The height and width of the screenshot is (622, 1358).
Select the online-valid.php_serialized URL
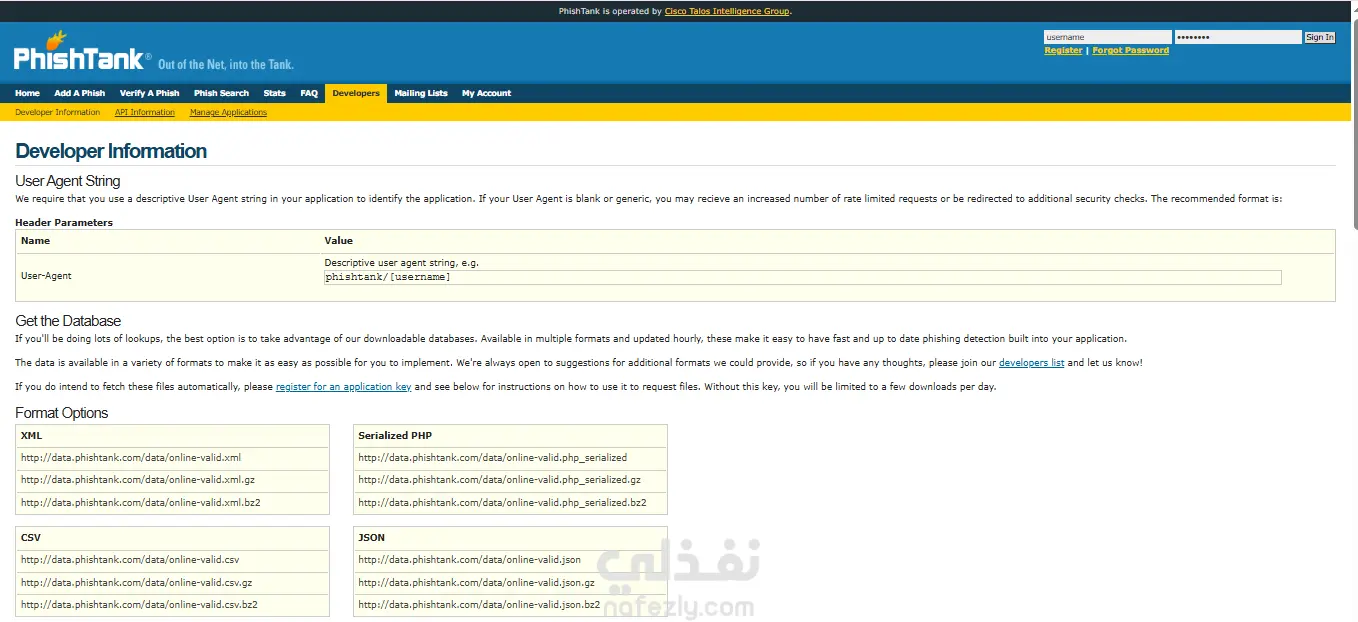(x=493, y=458)
